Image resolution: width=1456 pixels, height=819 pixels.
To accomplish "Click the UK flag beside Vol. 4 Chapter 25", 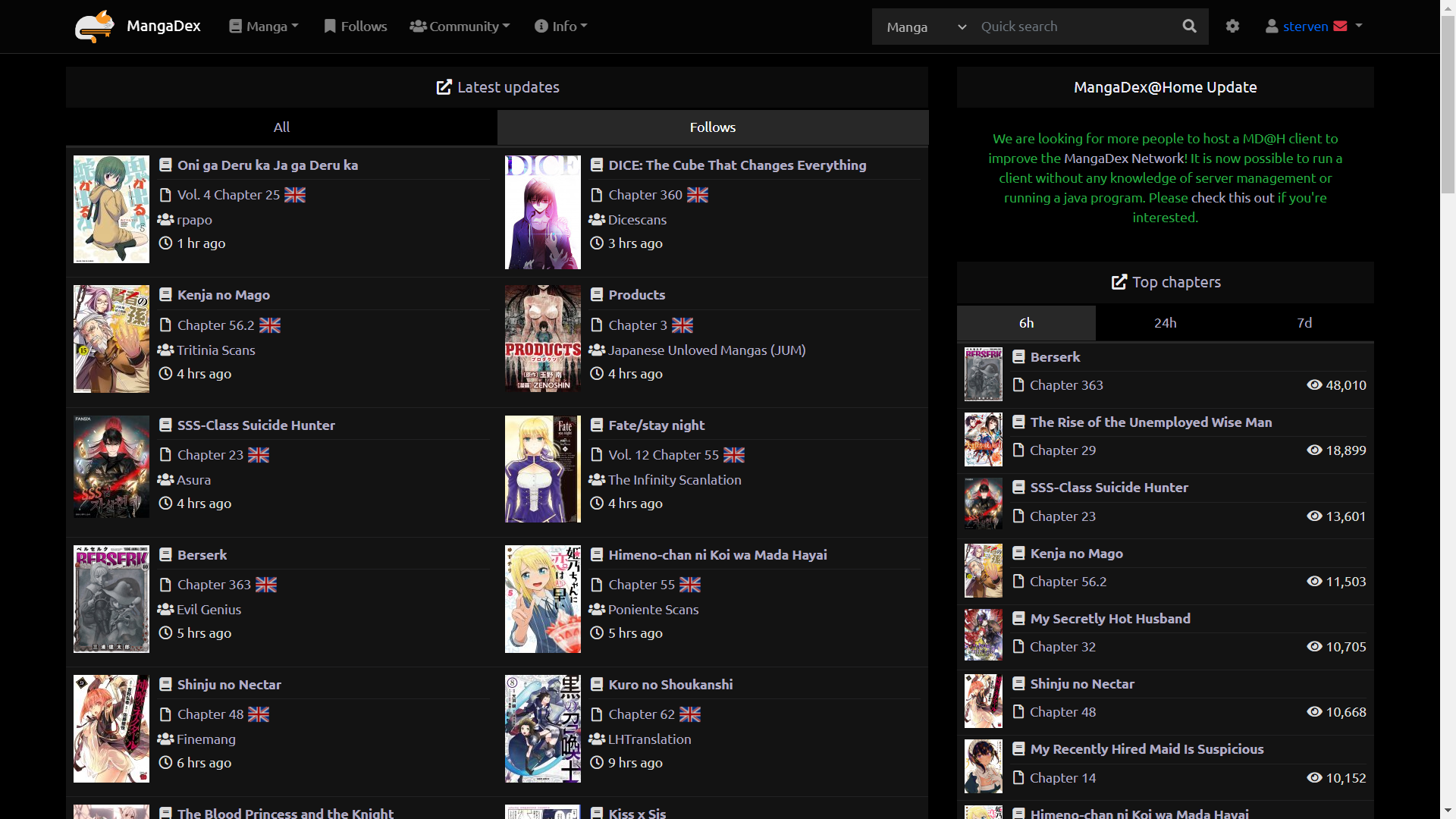I will pos(295,195).
